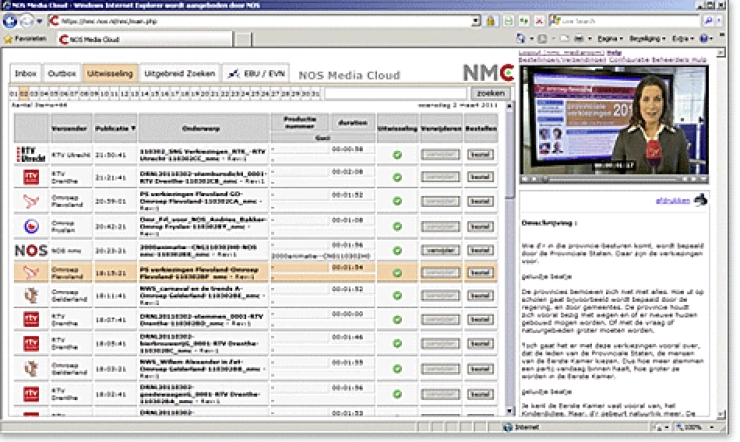Click the Favorieten star icon
Screen dimensions: 740x442
[10, 39]
